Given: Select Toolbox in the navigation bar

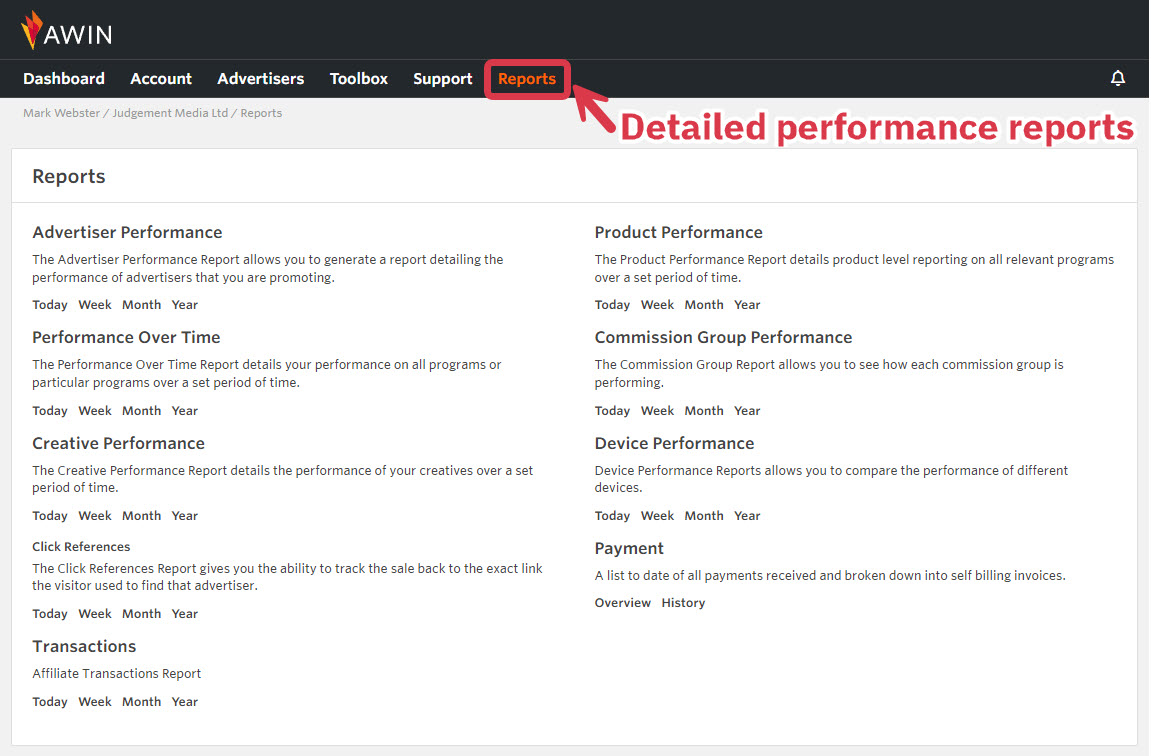Looking at the screenshot, I should point(359,79).
